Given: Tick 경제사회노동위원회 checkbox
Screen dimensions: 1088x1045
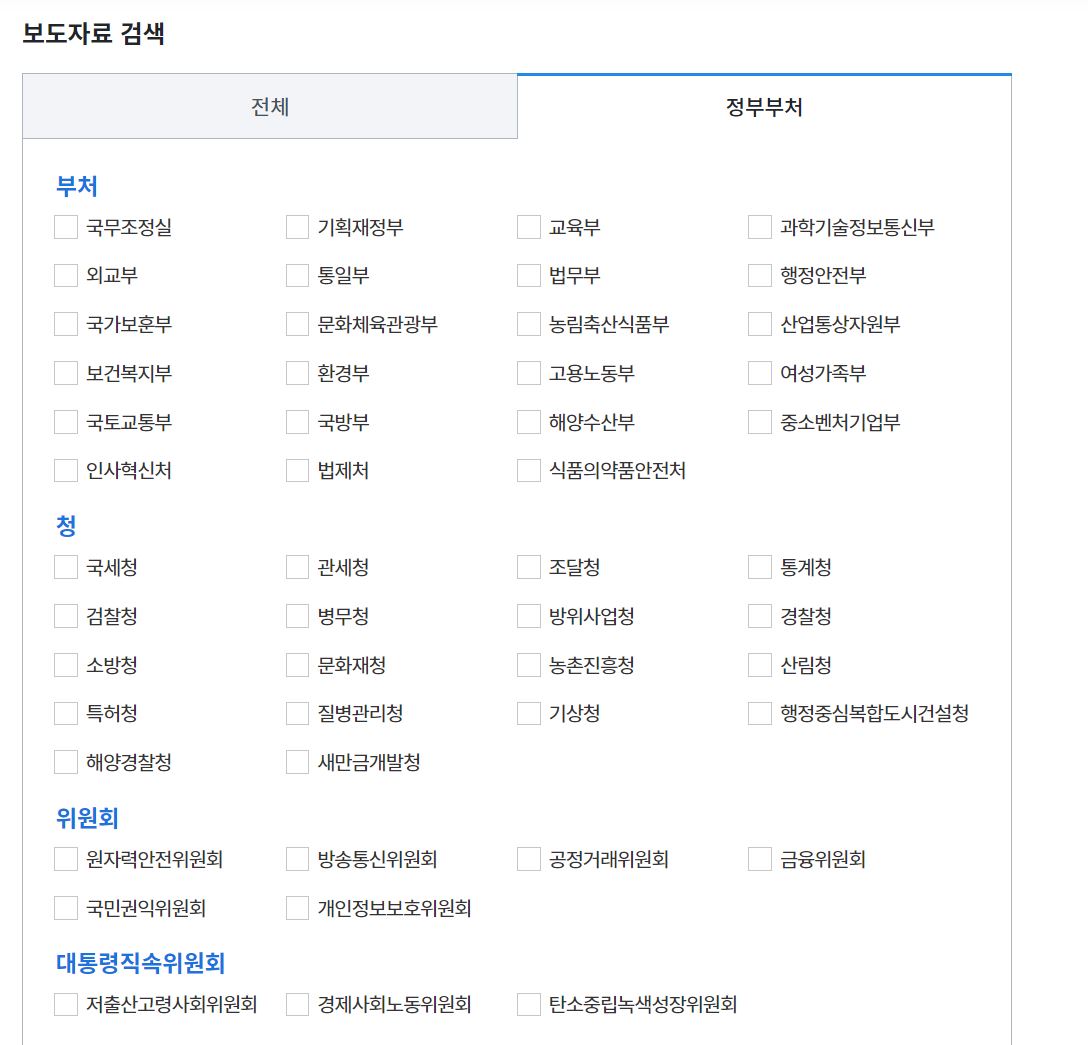Looking at the screenshot, I should [x=298, y=1004].
